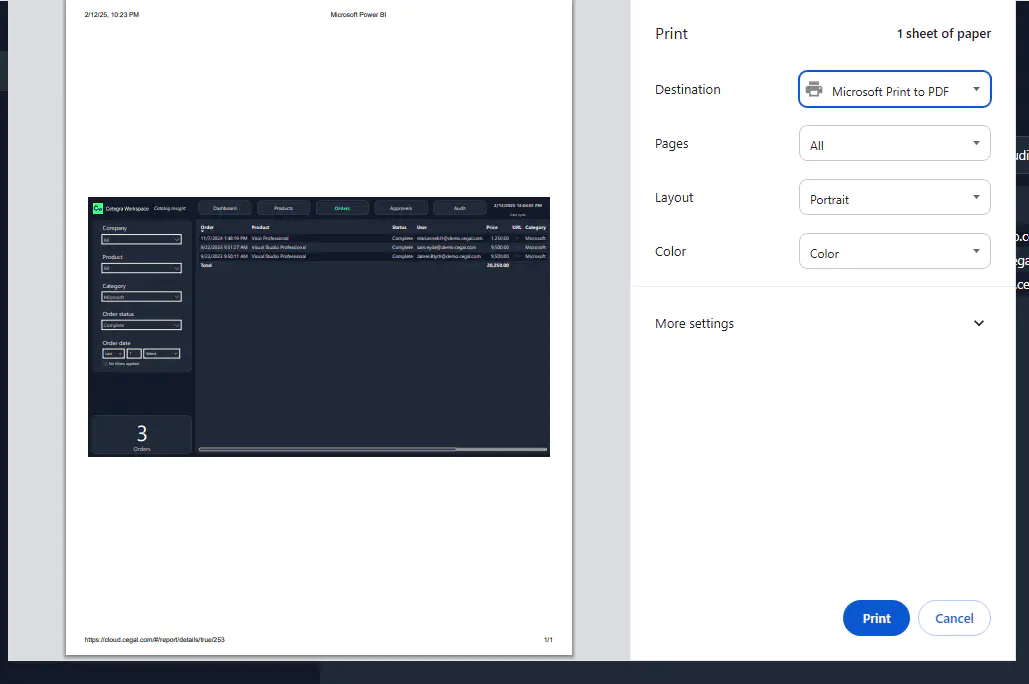Image resolution: width=1029 pixels, height=684 pixels.
Task: Open the Company filter dropdown in preview
Action: [x=141, y=240]
